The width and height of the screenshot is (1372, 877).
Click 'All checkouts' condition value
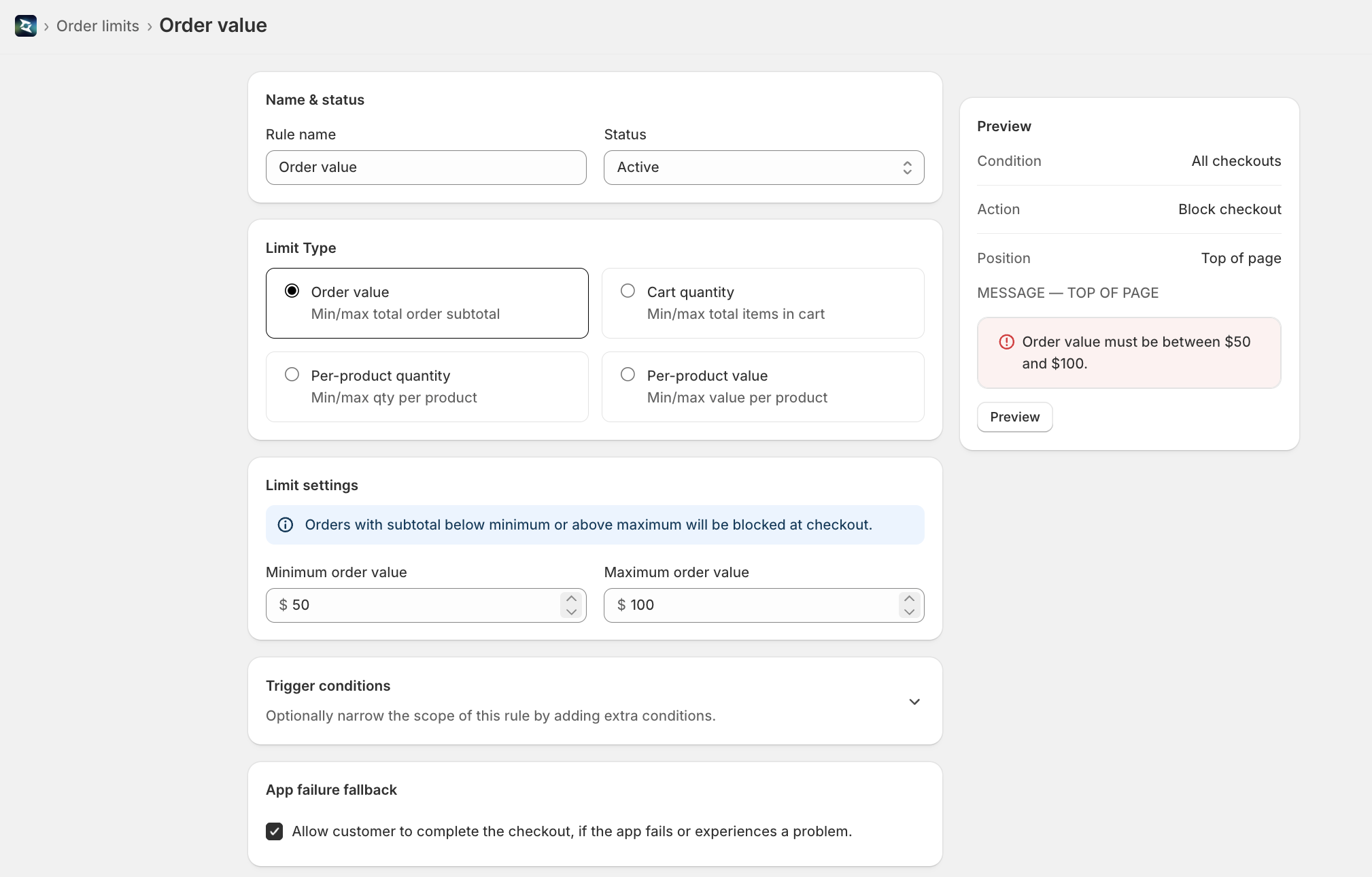click(x=1236, y=161)
